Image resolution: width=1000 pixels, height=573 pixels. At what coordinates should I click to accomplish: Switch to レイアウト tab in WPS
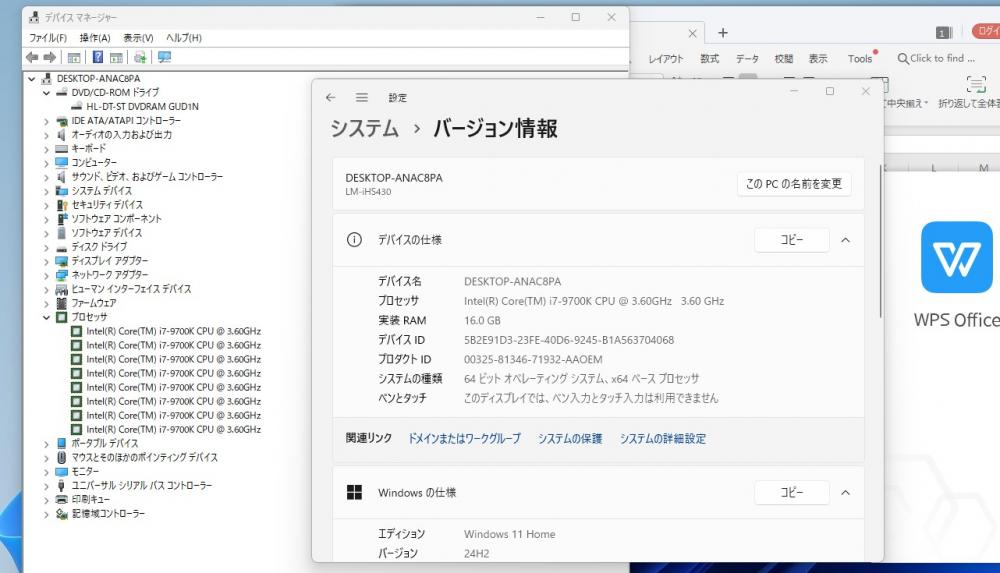[x=665, y=59]
